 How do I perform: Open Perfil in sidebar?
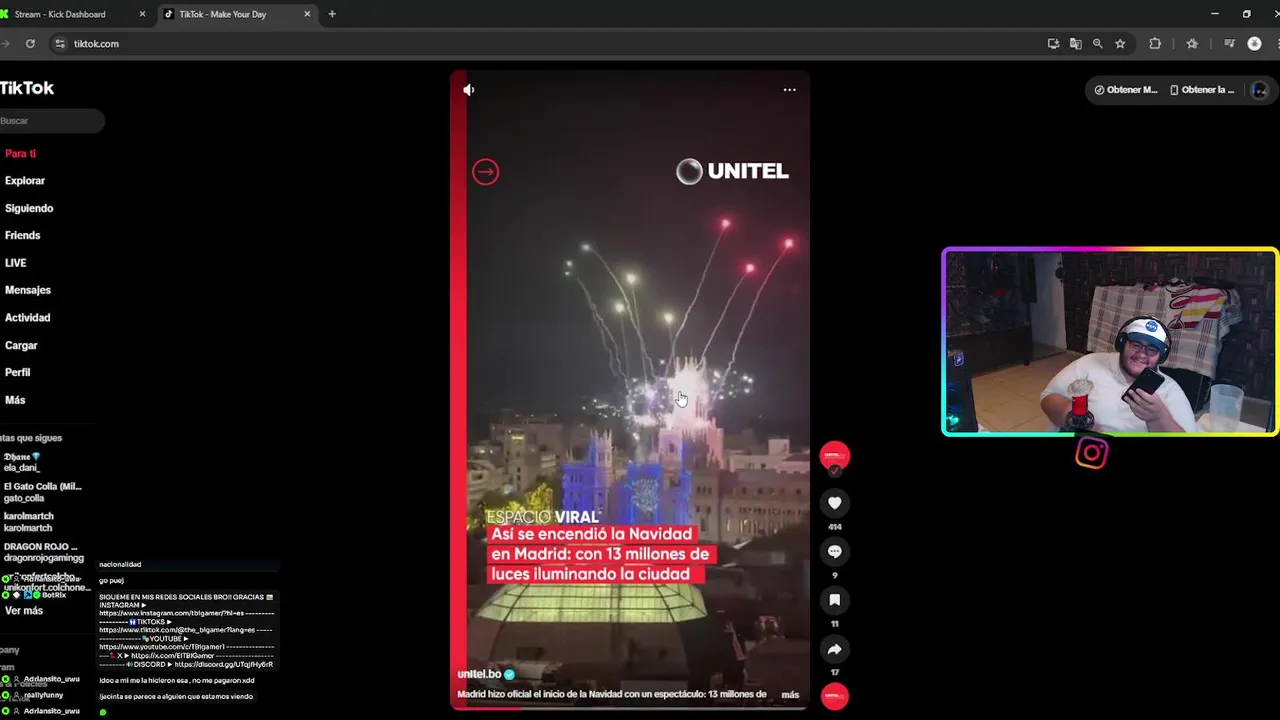coord(17,372)
